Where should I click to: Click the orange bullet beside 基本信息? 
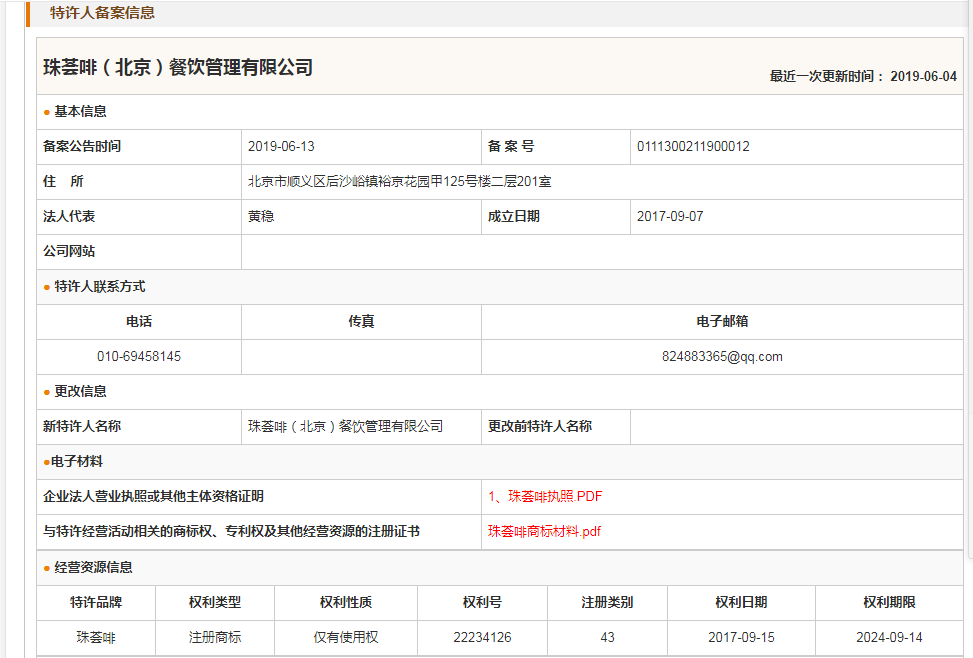pos(47,112)
